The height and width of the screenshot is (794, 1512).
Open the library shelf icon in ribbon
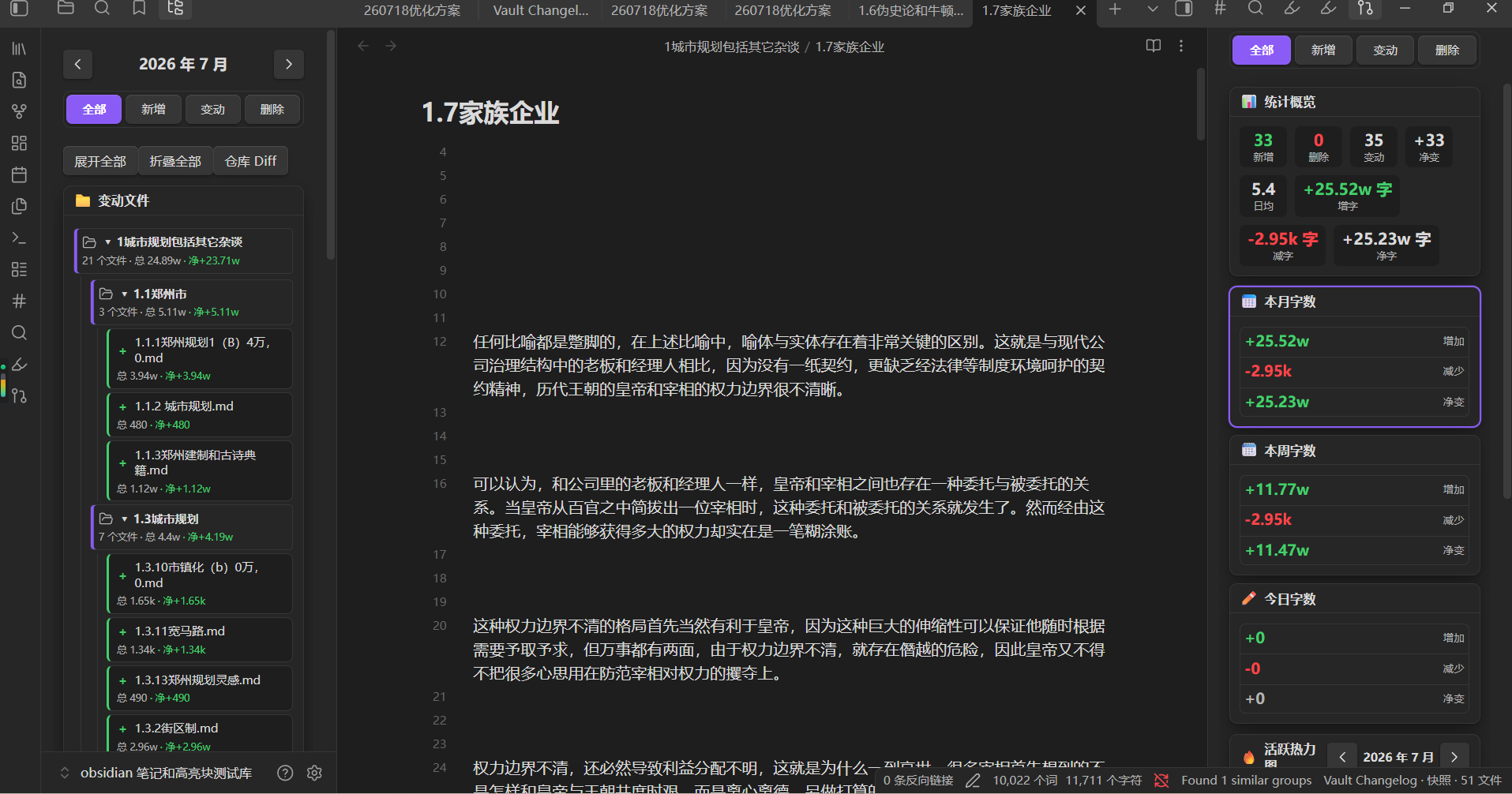[x=19, y=49]
